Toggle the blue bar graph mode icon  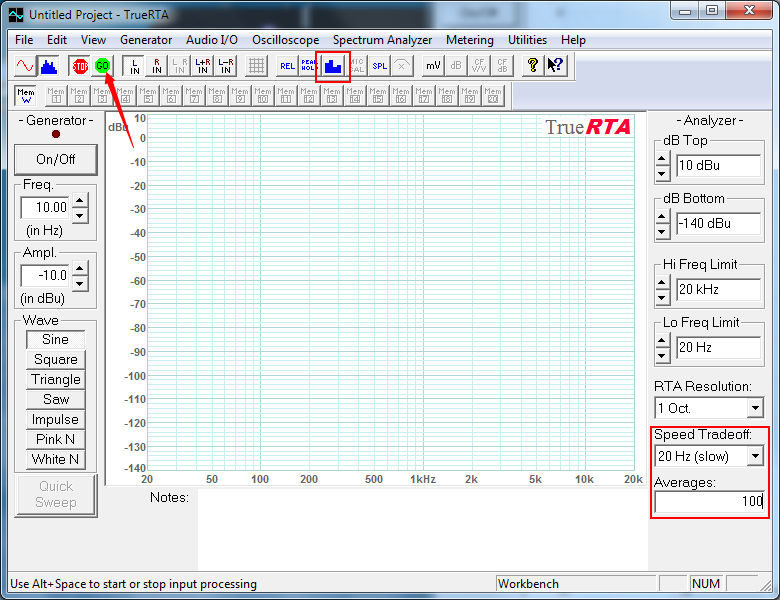333,66
